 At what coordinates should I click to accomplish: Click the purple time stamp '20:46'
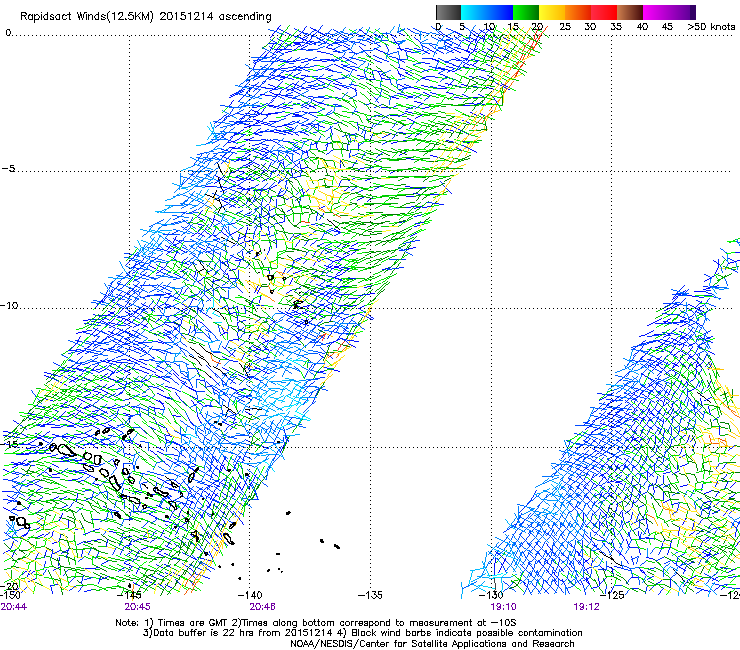[x=262, y=607]
